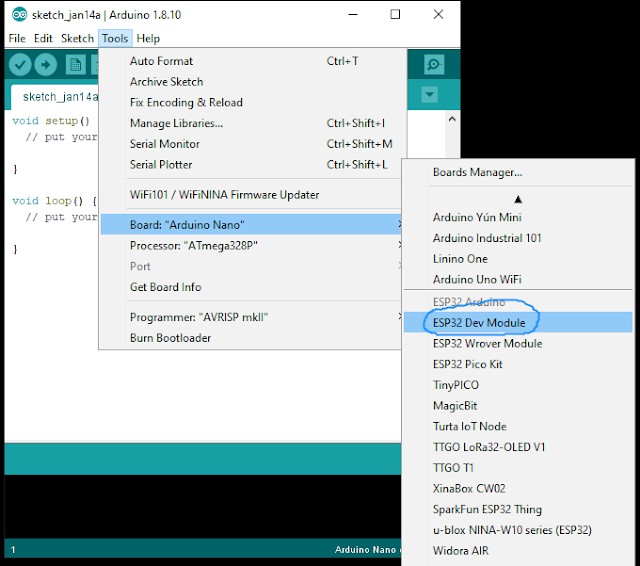The width and height of the screenshot is (640, 566).
Task: Click the line number 1 in status bar
Action: tap(13, 550)
